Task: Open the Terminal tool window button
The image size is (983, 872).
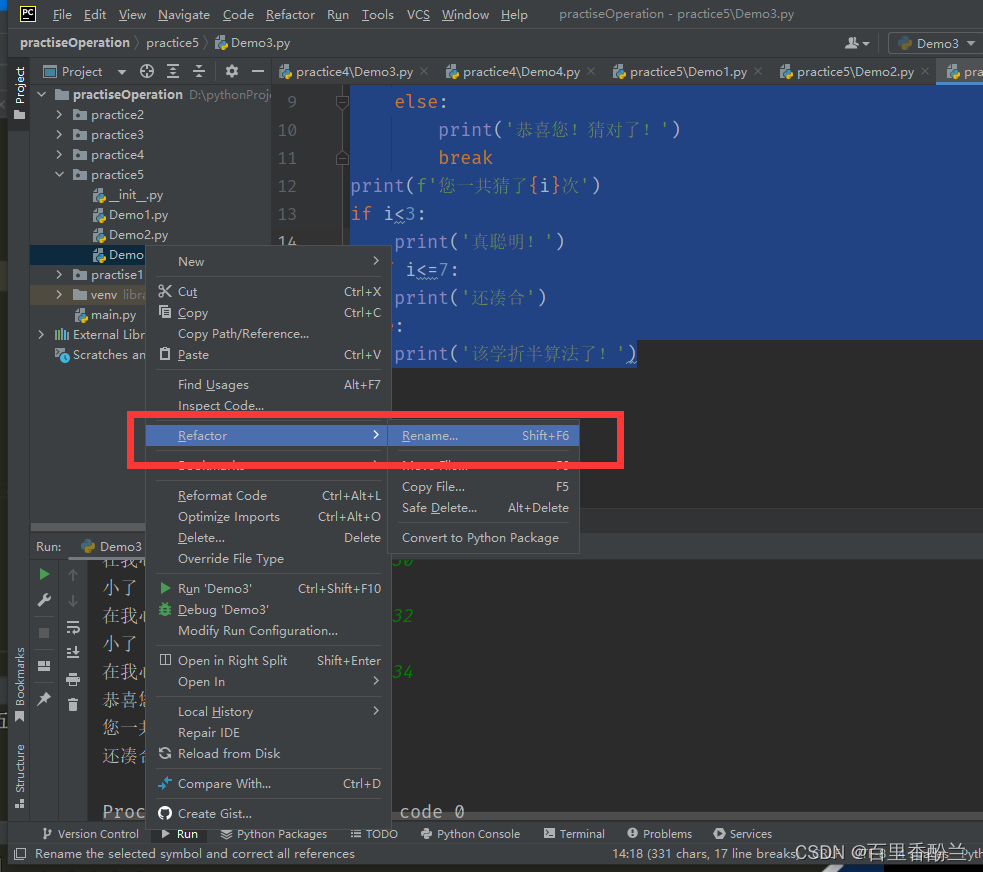Action: coord(574,834)
